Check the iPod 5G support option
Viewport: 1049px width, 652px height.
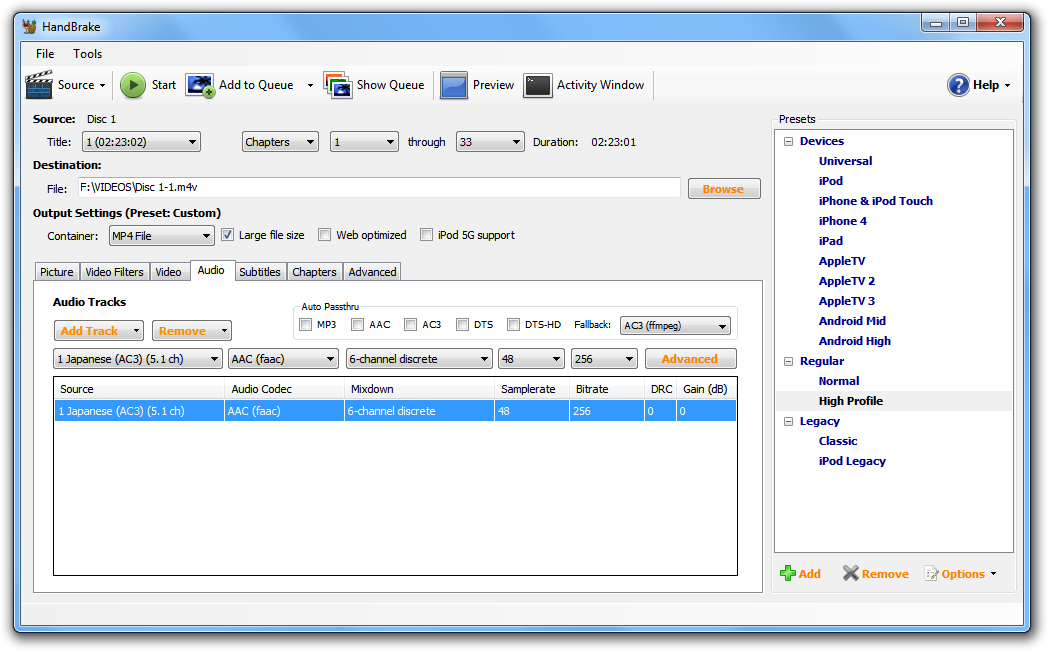tap(426, 235)
